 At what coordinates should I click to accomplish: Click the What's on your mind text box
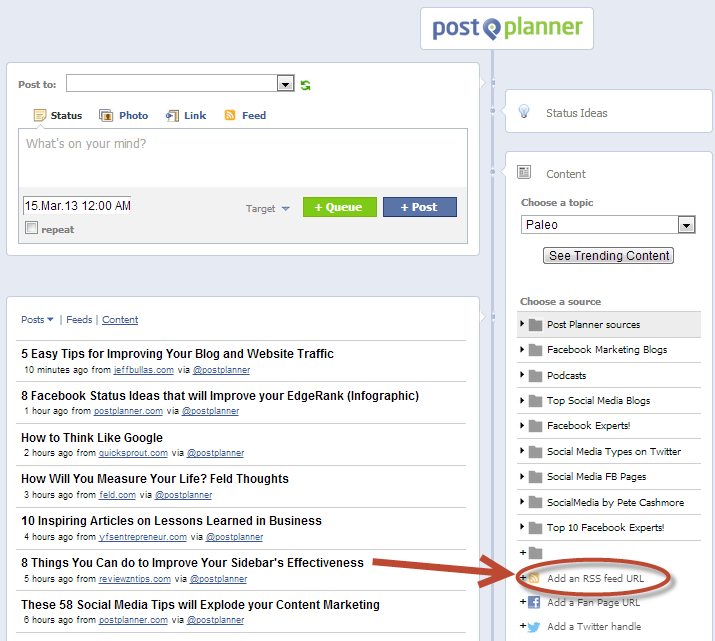click(243, 158)
